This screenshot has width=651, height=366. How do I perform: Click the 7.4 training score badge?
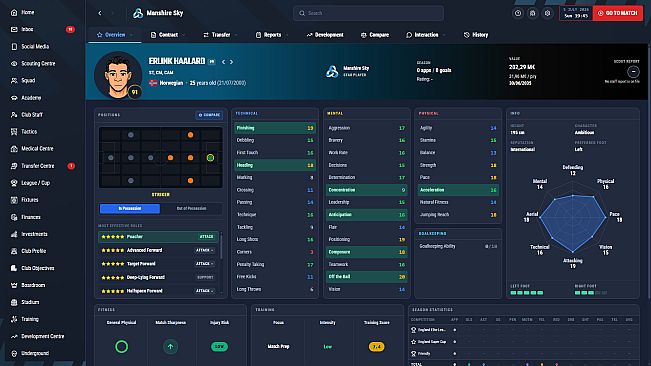[x=377, y=346]
